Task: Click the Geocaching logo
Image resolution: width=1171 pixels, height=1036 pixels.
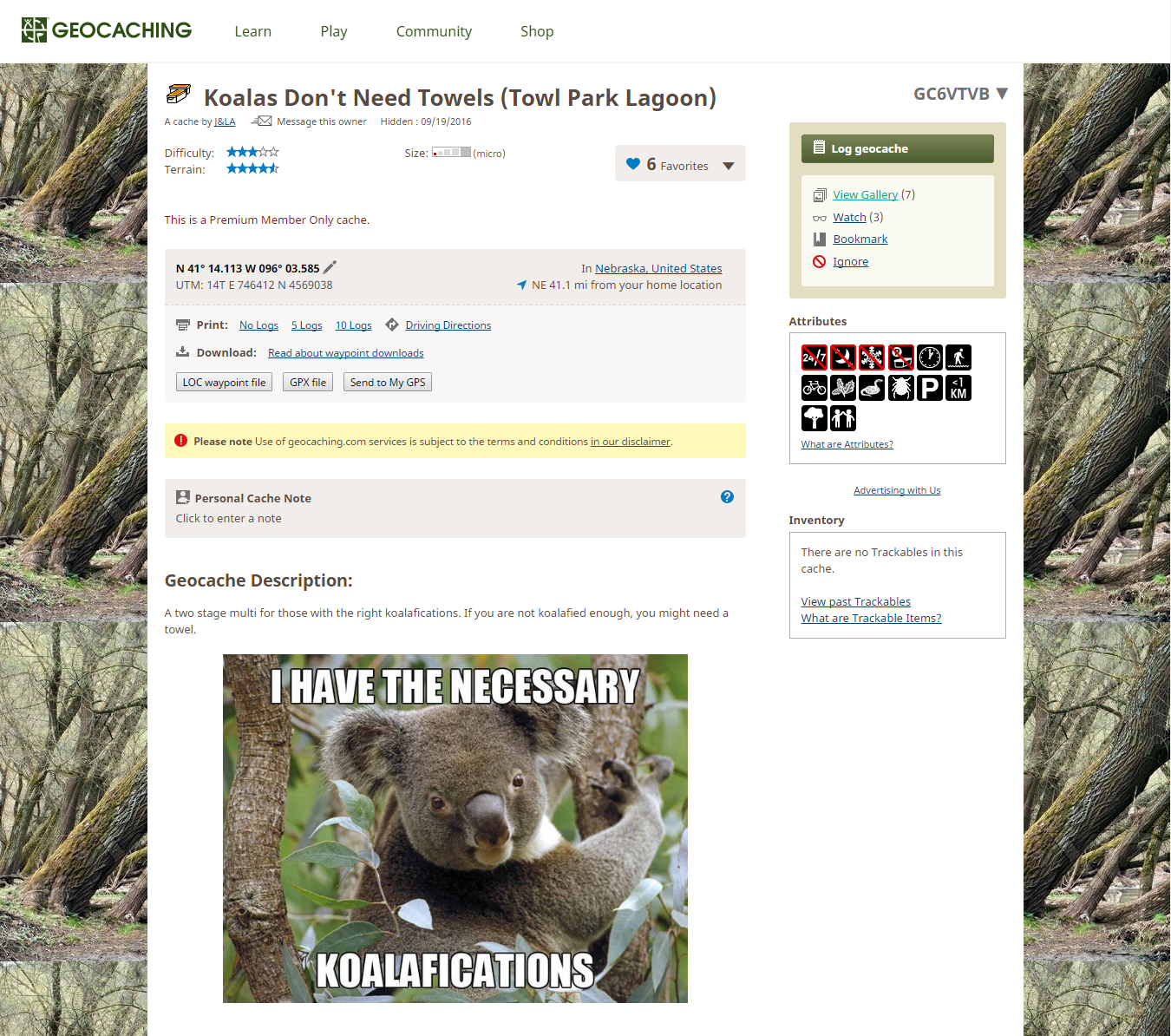Action: [x=107, y=30]
